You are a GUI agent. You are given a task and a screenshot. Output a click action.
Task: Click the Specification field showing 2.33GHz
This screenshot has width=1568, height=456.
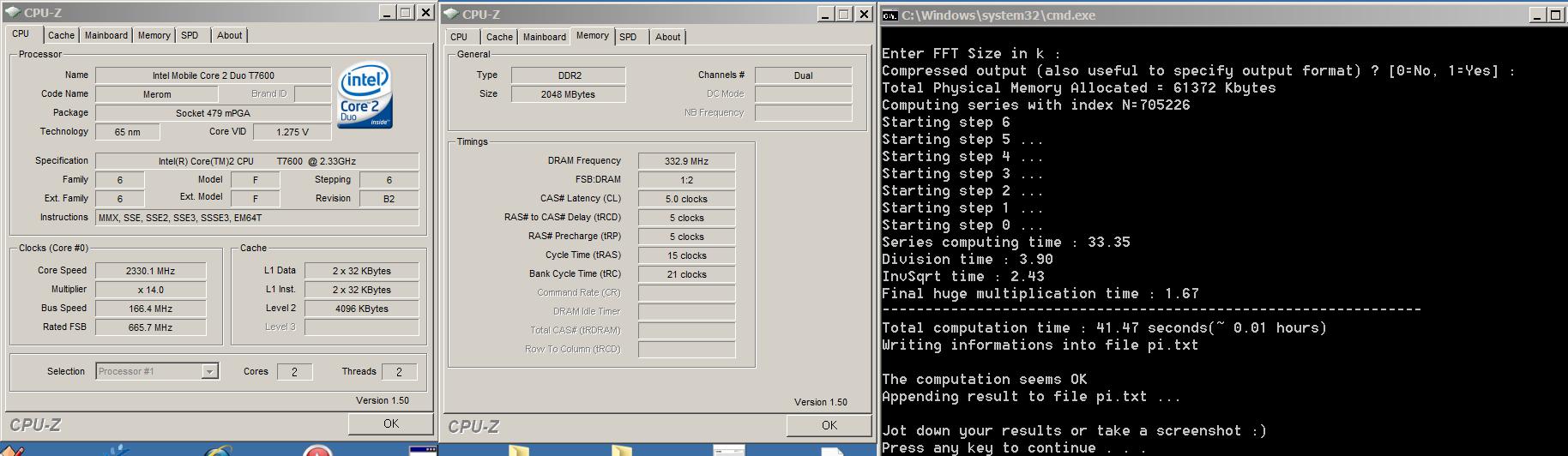tap(257, 161)
